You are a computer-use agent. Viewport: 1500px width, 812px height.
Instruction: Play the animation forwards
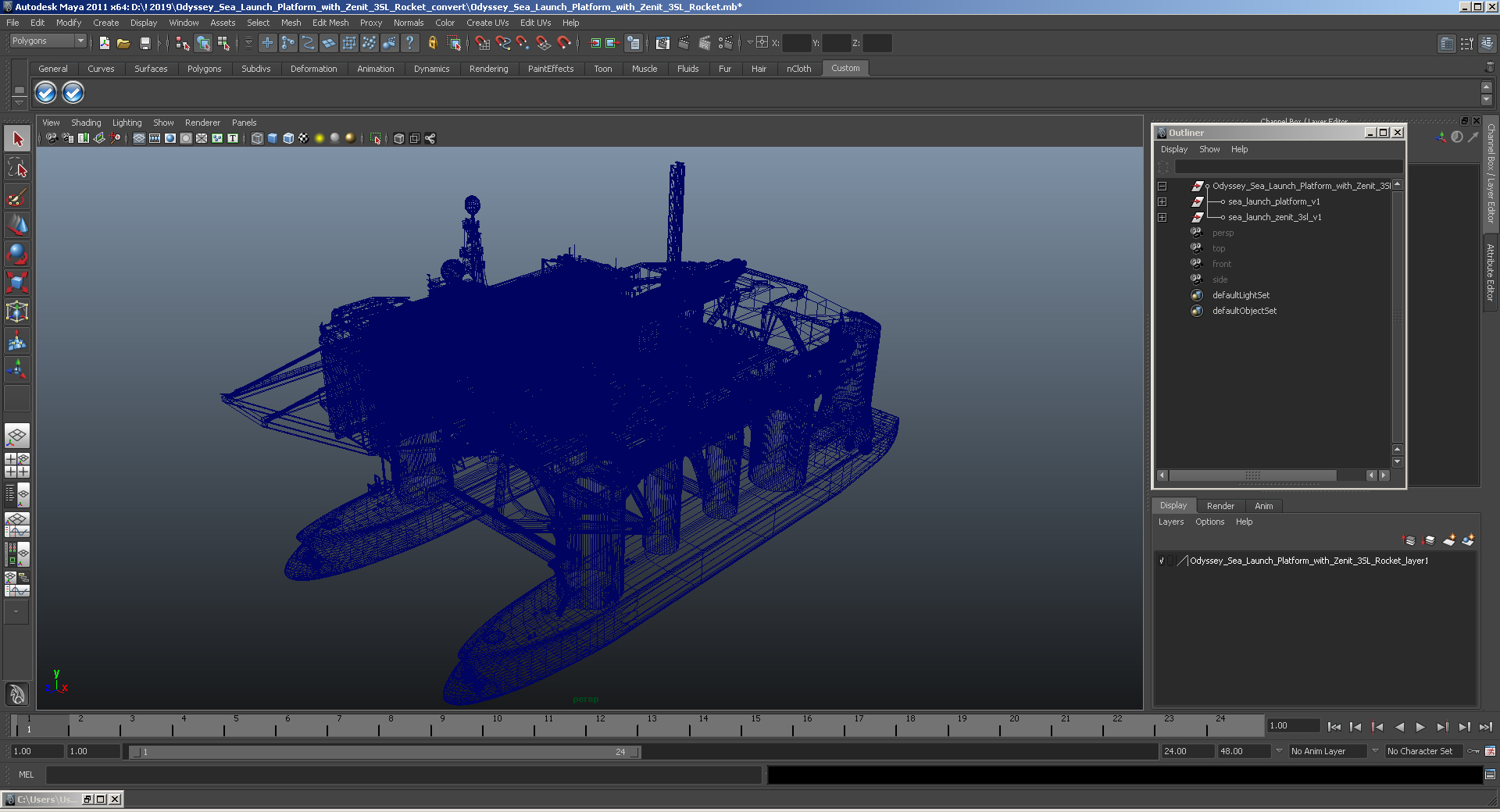click(x=1420, y=727)
